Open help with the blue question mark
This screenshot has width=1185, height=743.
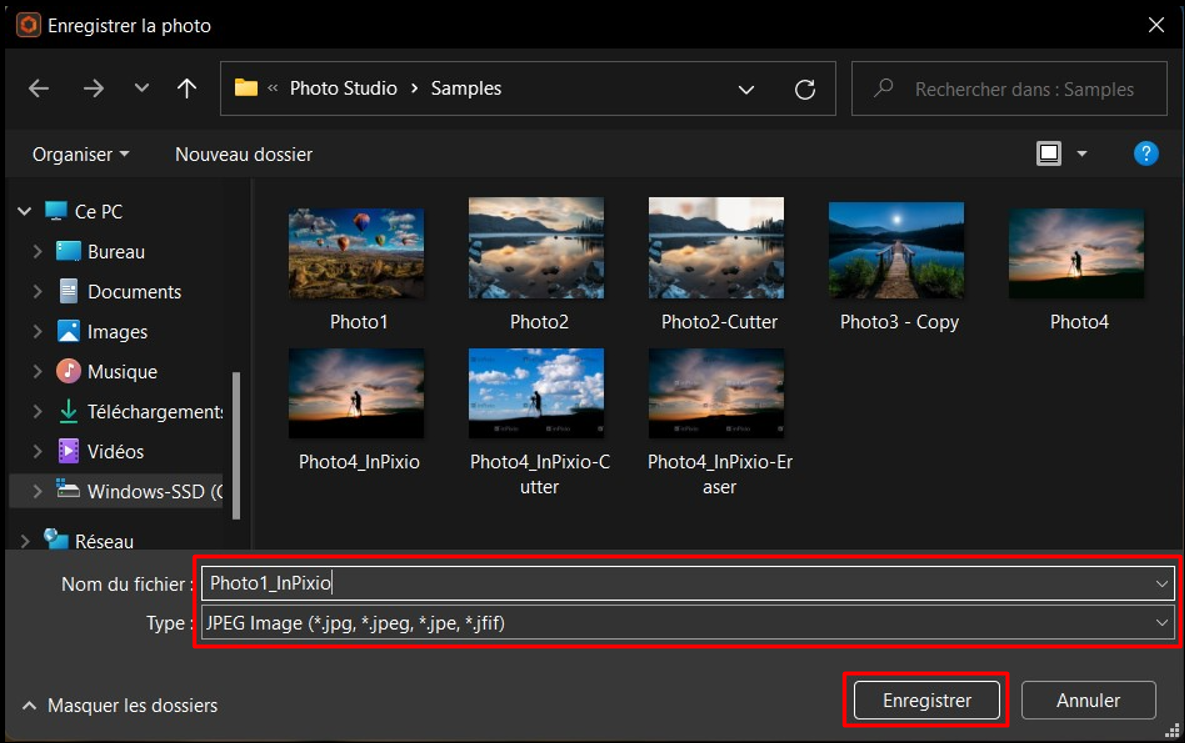(x=1146, y=153)
